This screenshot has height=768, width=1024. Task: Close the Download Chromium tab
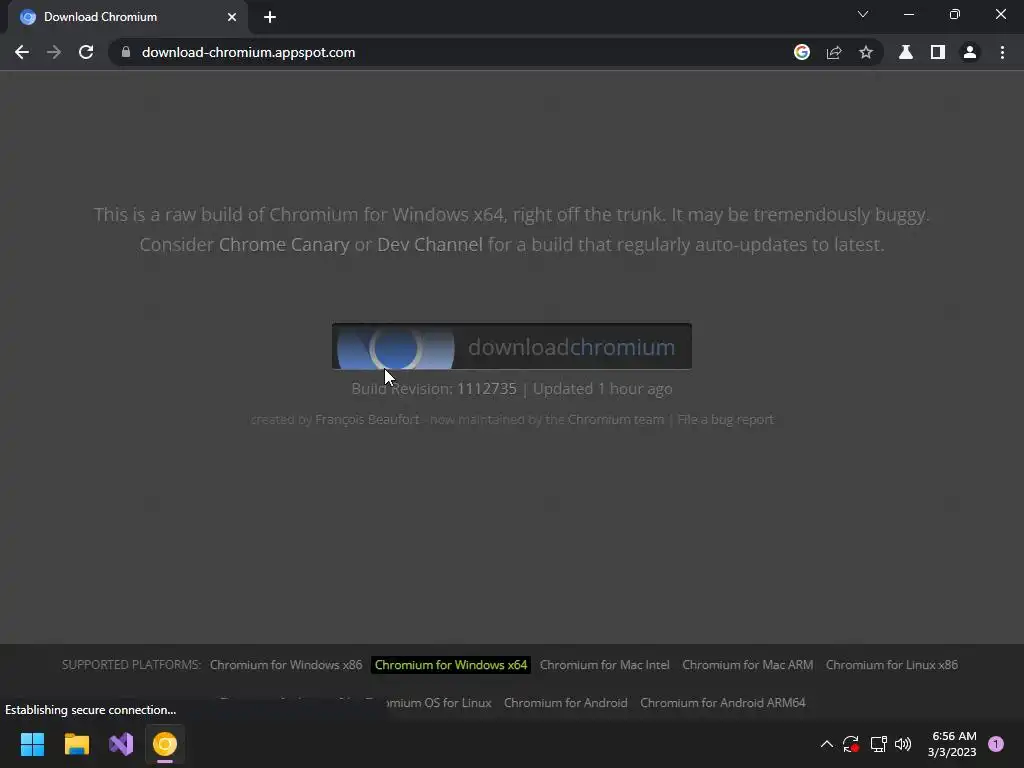232,17
